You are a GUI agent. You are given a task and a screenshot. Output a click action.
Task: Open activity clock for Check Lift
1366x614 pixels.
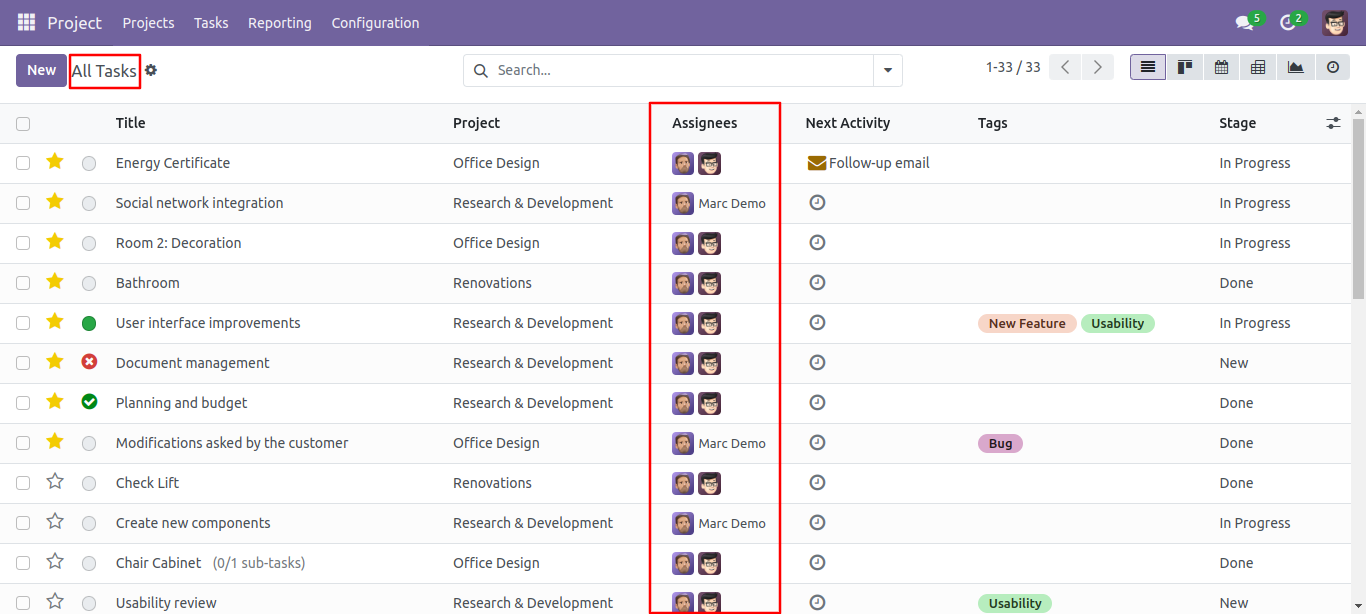(817, 482)
